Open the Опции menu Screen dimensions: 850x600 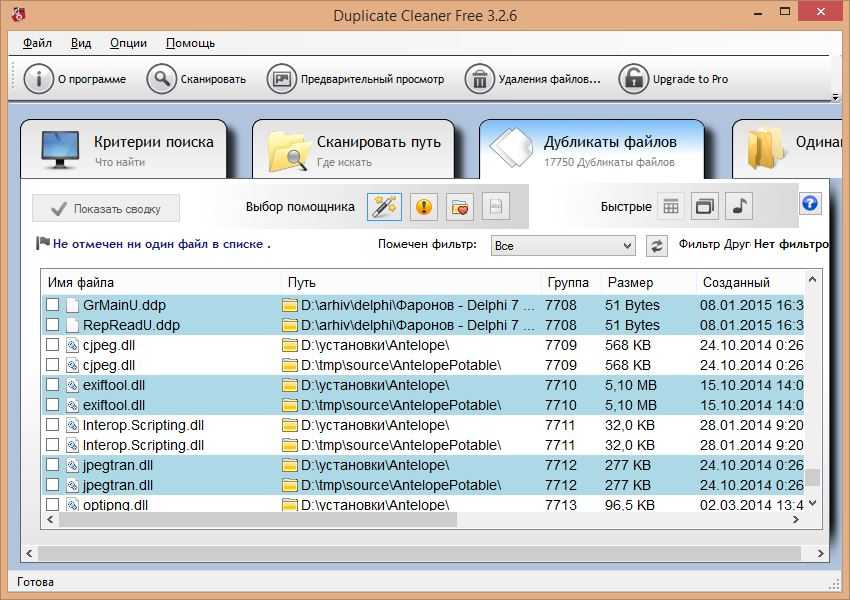point(128,43)
